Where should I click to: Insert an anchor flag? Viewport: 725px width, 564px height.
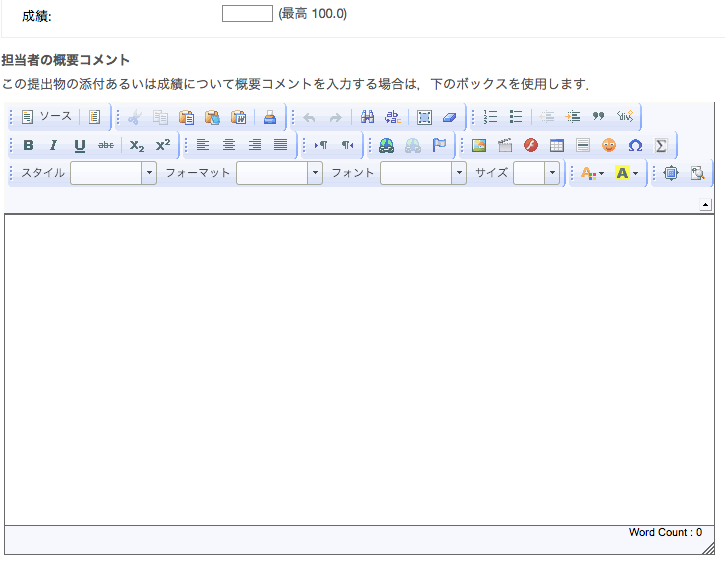[x=439, y=145]
